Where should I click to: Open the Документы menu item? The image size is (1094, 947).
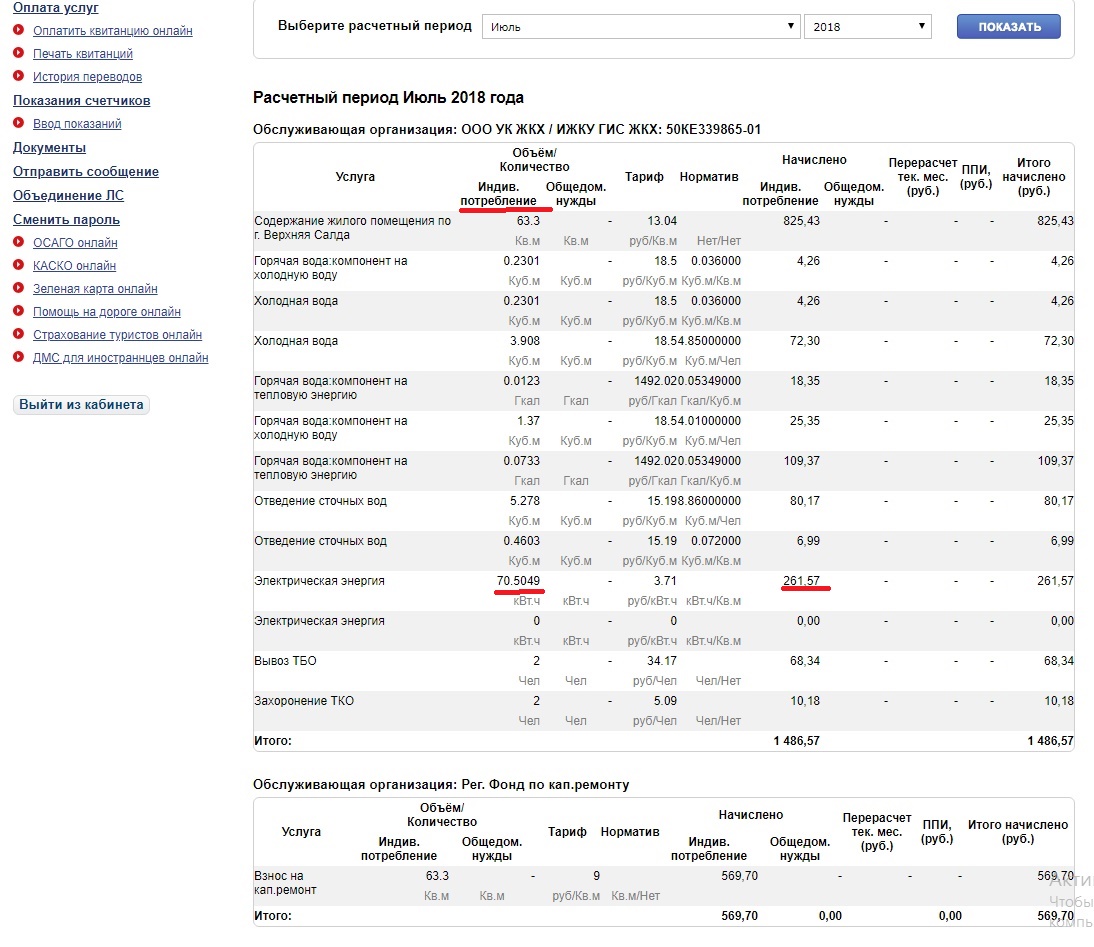49,147
